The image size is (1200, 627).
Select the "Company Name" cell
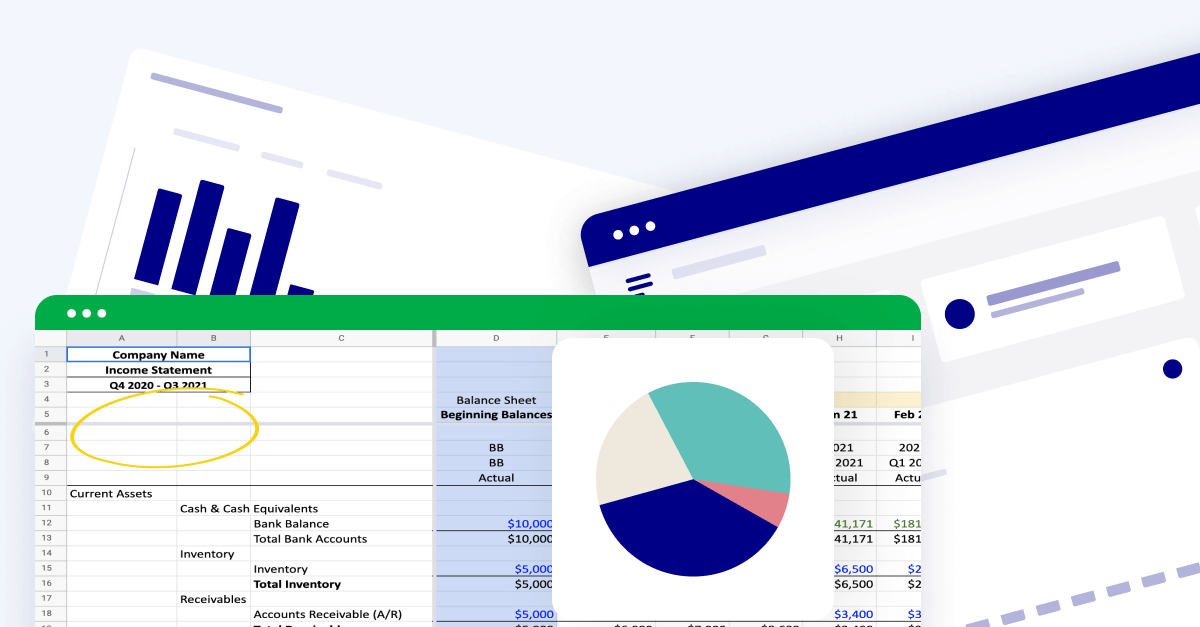[x=158, y=355]
